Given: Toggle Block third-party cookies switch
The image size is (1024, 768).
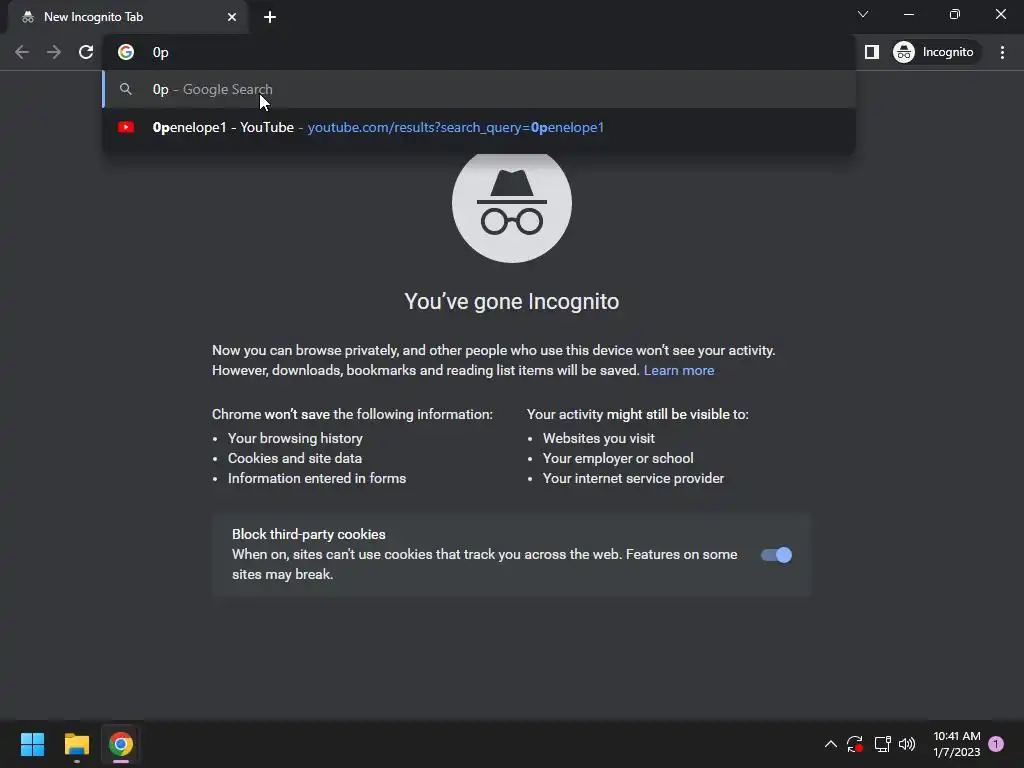Looking at the screenshot, I should (776, 555).
